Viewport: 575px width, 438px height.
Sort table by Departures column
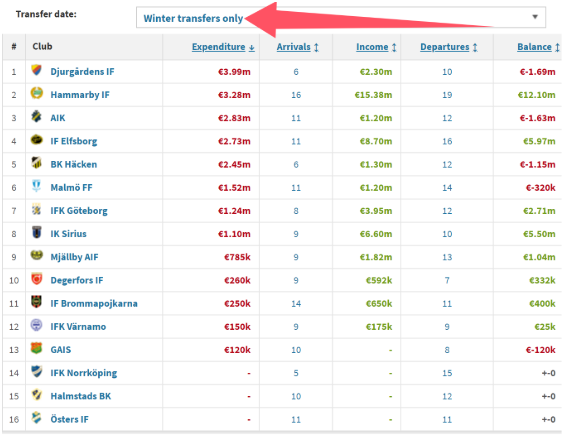click(x=448, y=47)
